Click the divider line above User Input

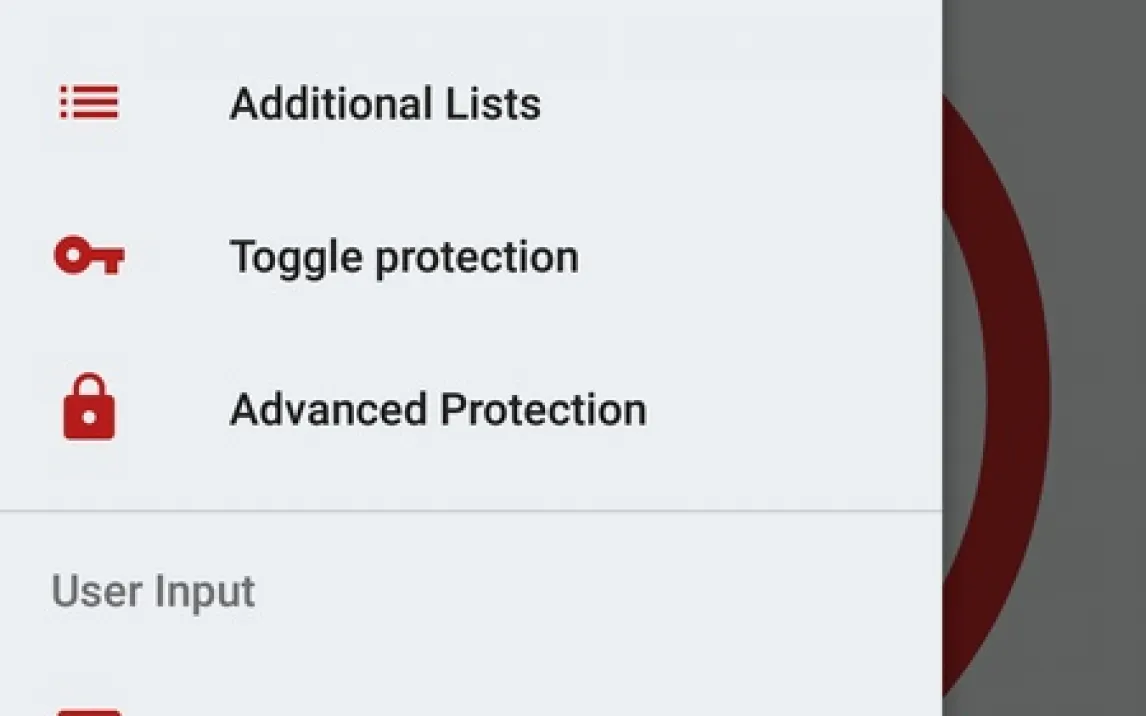[470, 511]
